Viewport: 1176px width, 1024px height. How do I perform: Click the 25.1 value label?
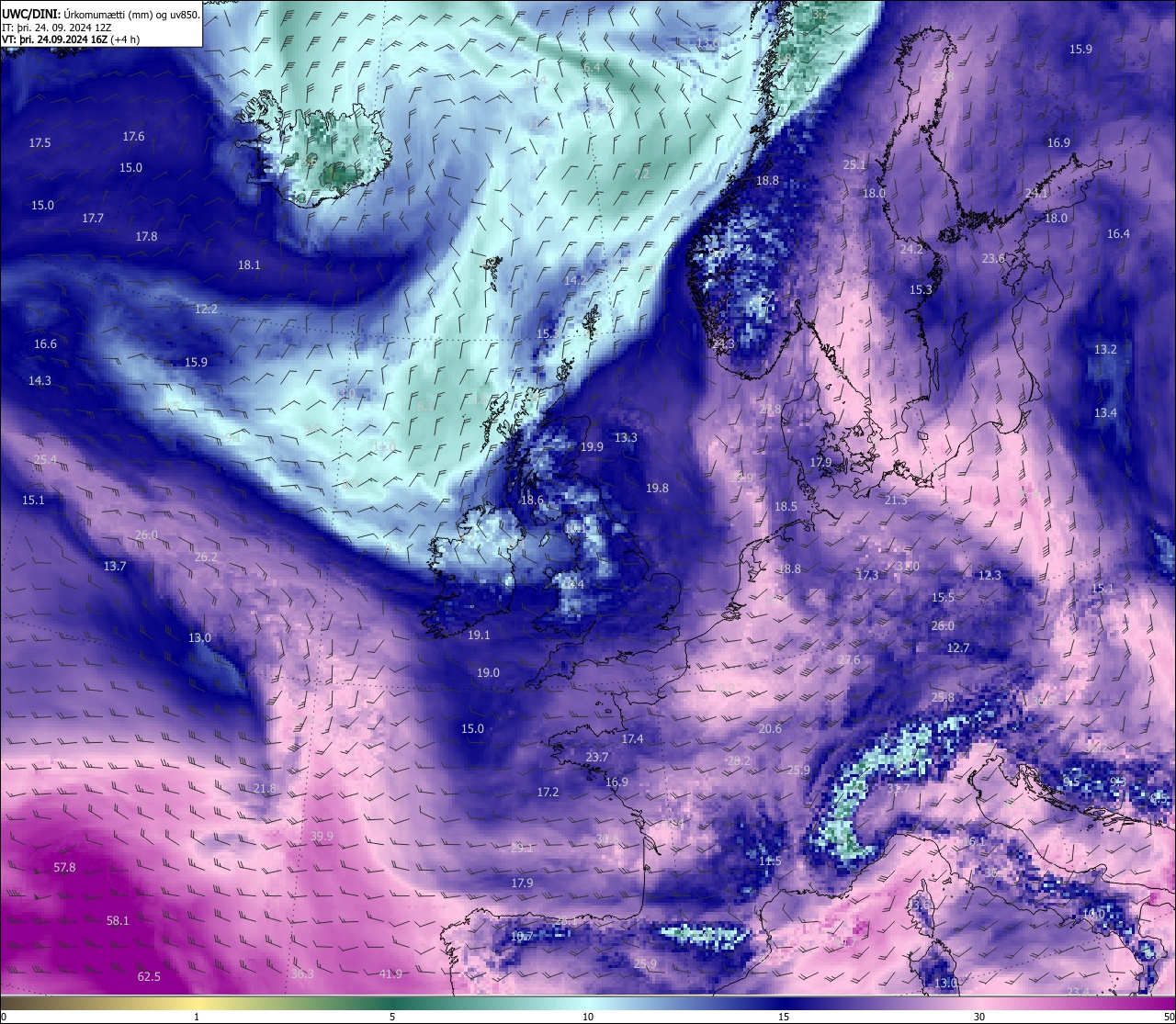[854, 165]
